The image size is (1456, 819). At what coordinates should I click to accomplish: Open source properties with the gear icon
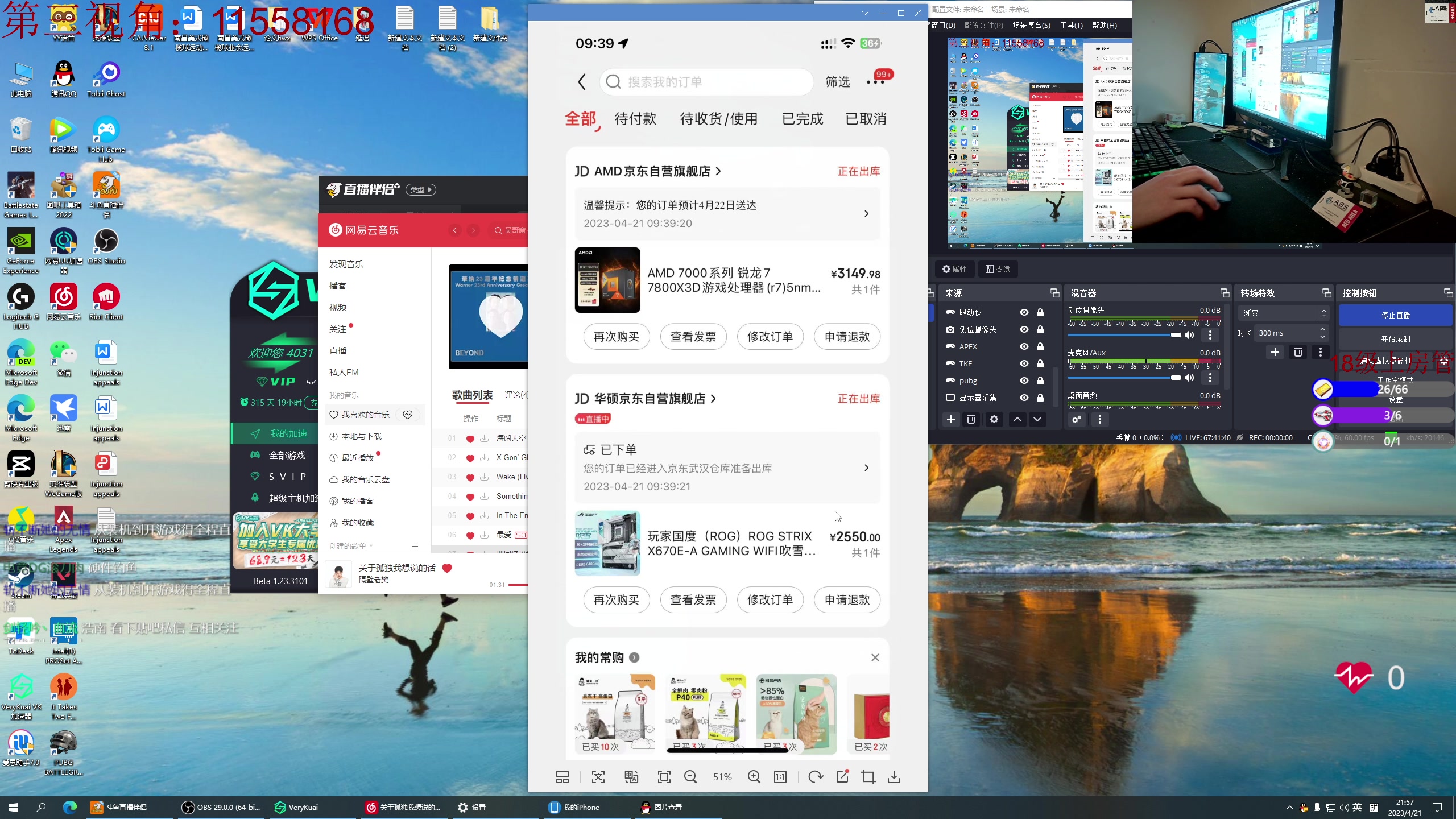click(994, 419)
